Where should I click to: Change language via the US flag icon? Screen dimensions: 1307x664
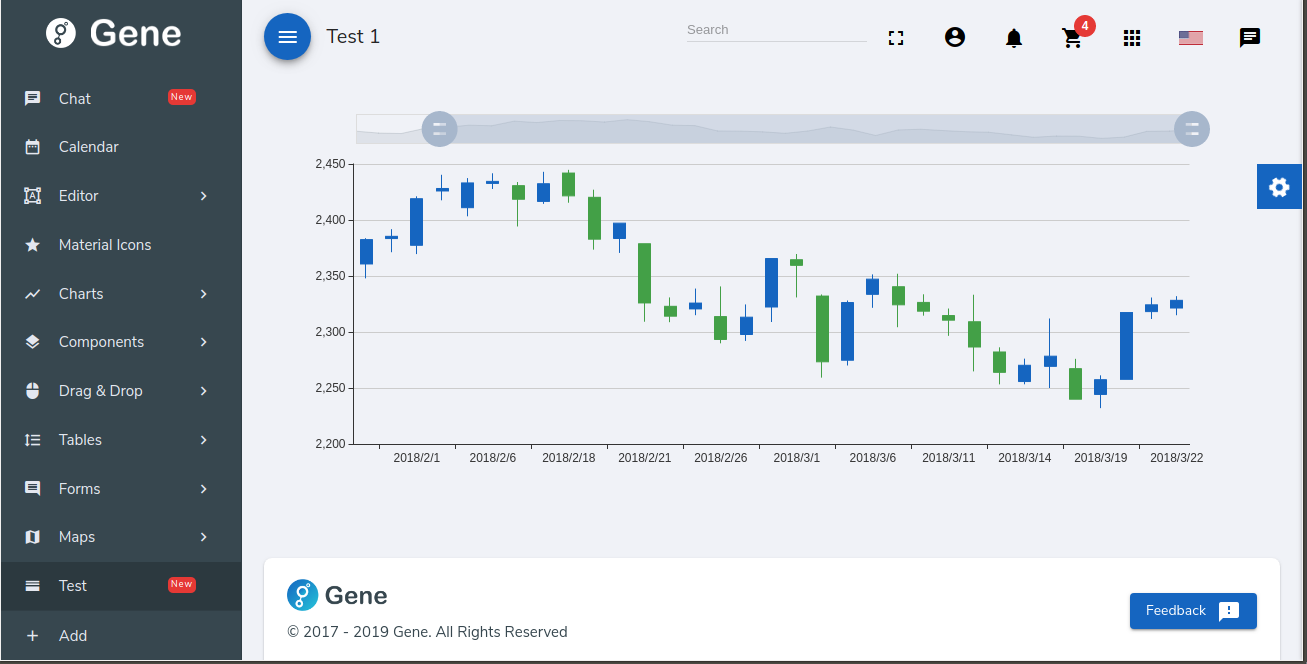coord(1190,37)
